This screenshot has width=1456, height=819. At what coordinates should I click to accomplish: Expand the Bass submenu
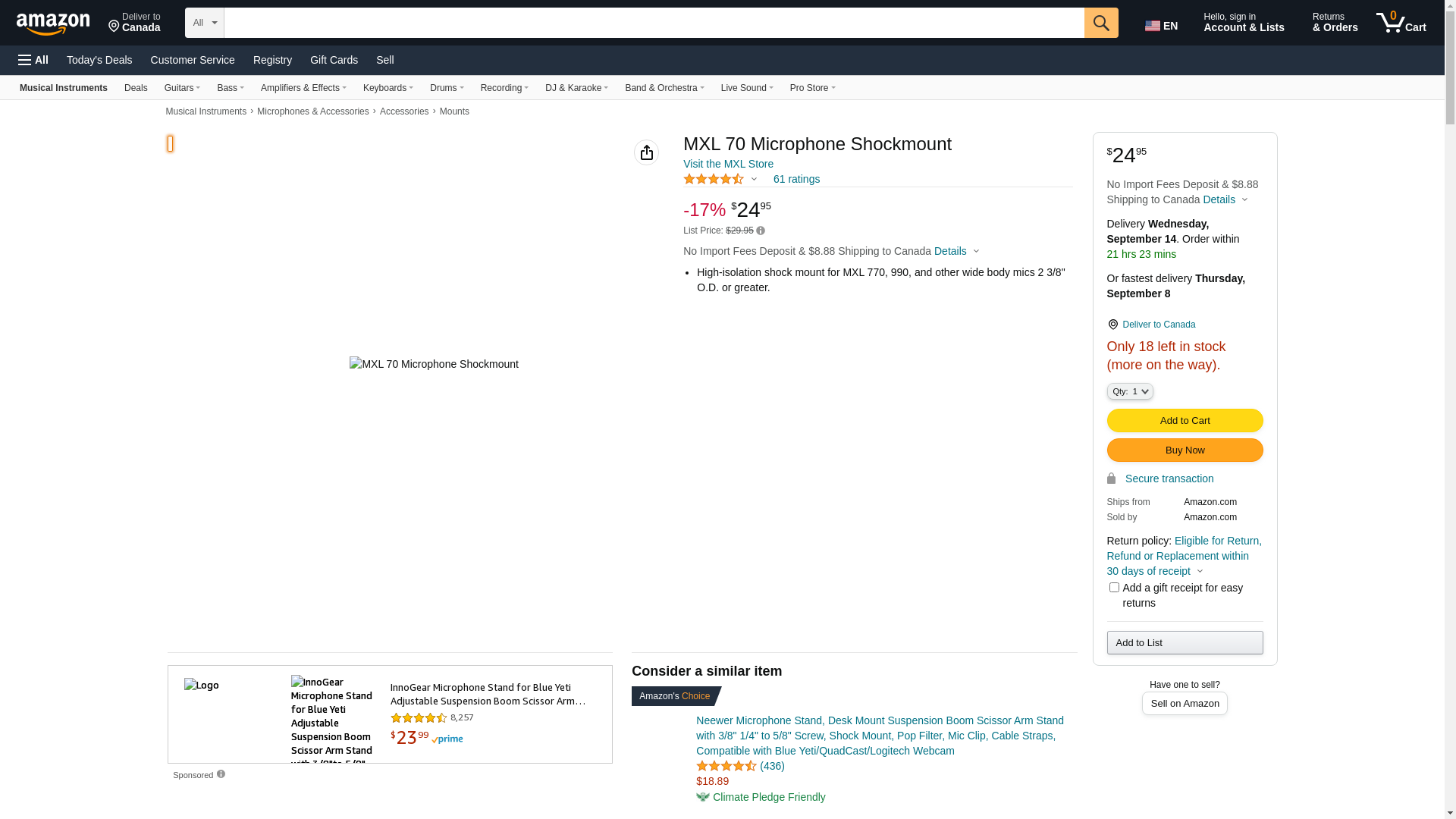tap(231, 88)
